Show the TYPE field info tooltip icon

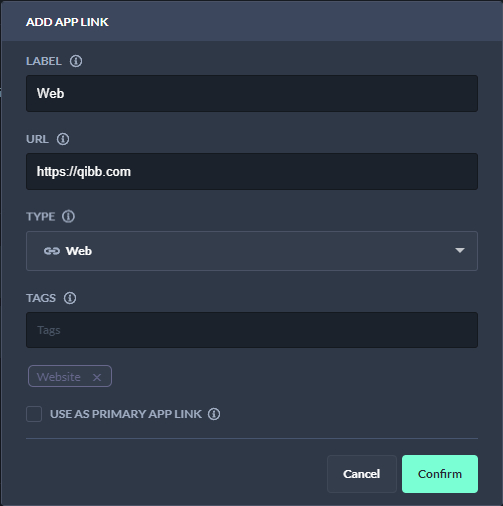click(68, 217)
